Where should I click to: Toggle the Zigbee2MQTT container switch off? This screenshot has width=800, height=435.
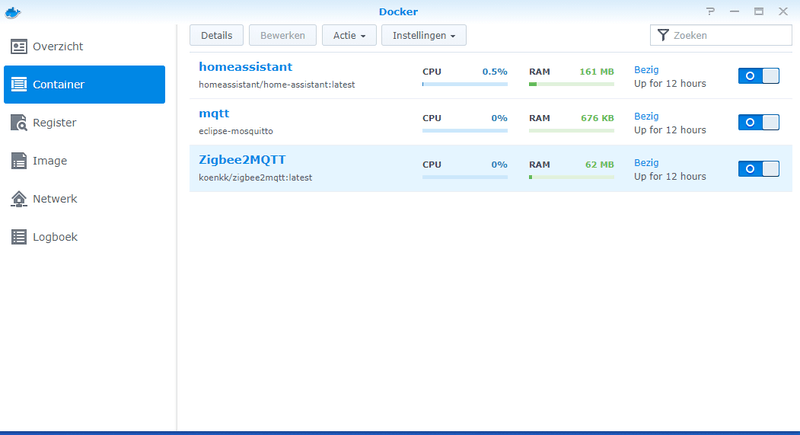point(759,169)
